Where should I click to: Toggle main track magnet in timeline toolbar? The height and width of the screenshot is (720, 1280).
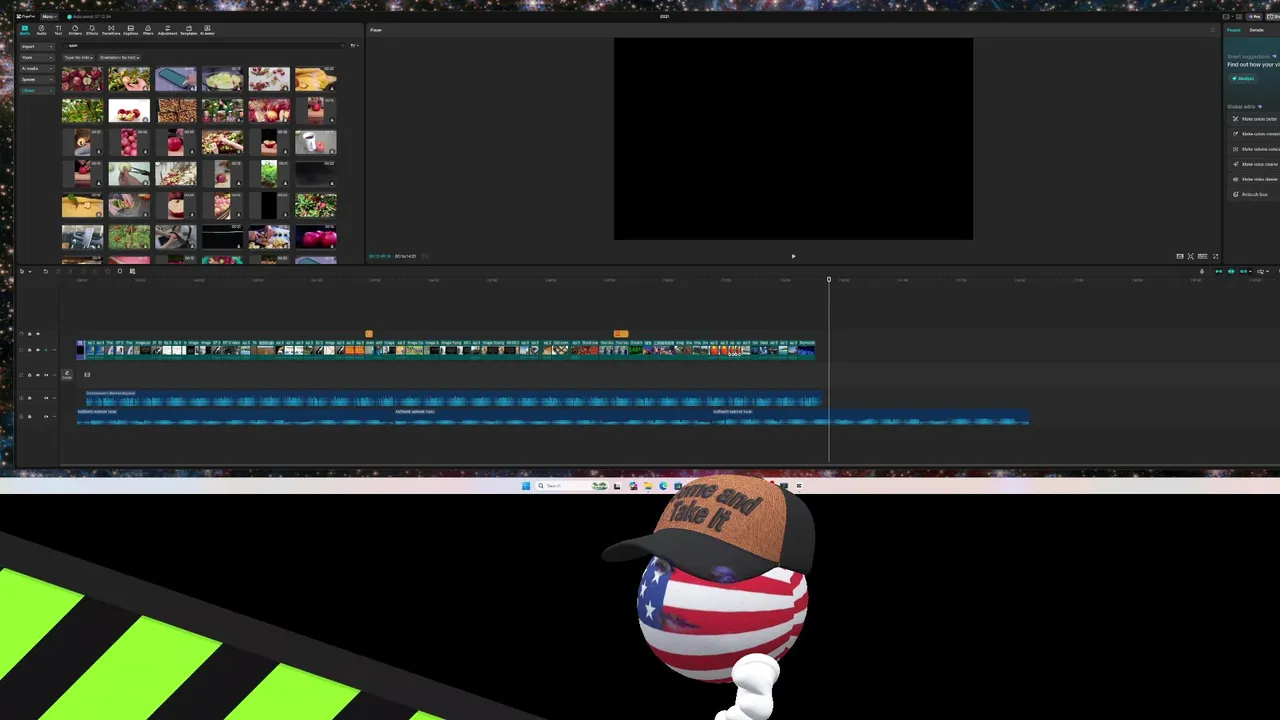point(1219,271)
